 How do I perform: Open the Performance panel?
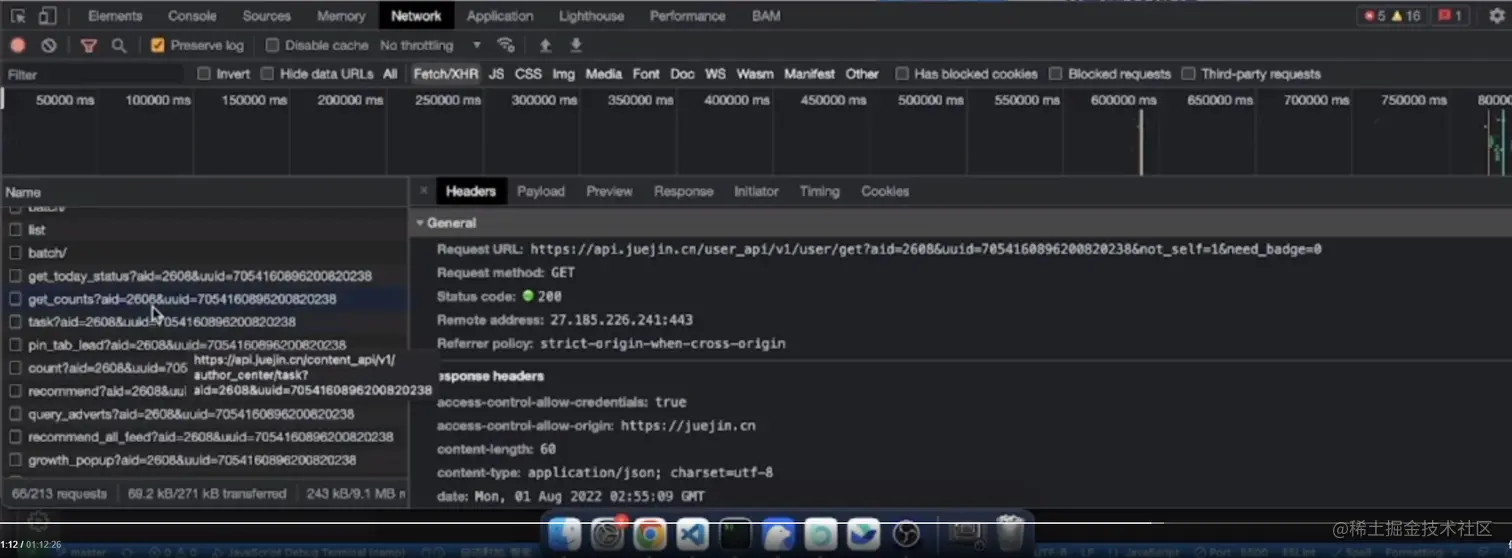click(x=688, y=16)
